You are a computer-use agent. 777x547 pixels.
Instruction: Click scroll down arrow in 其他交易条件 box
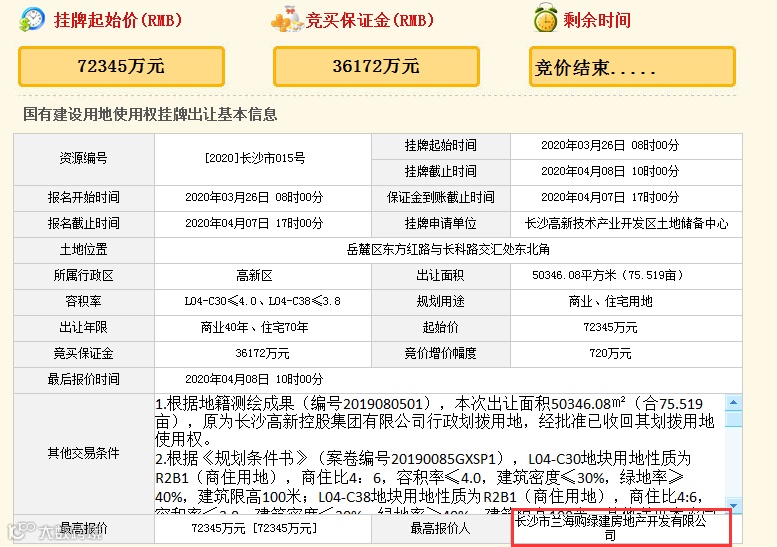coord(733,505)
